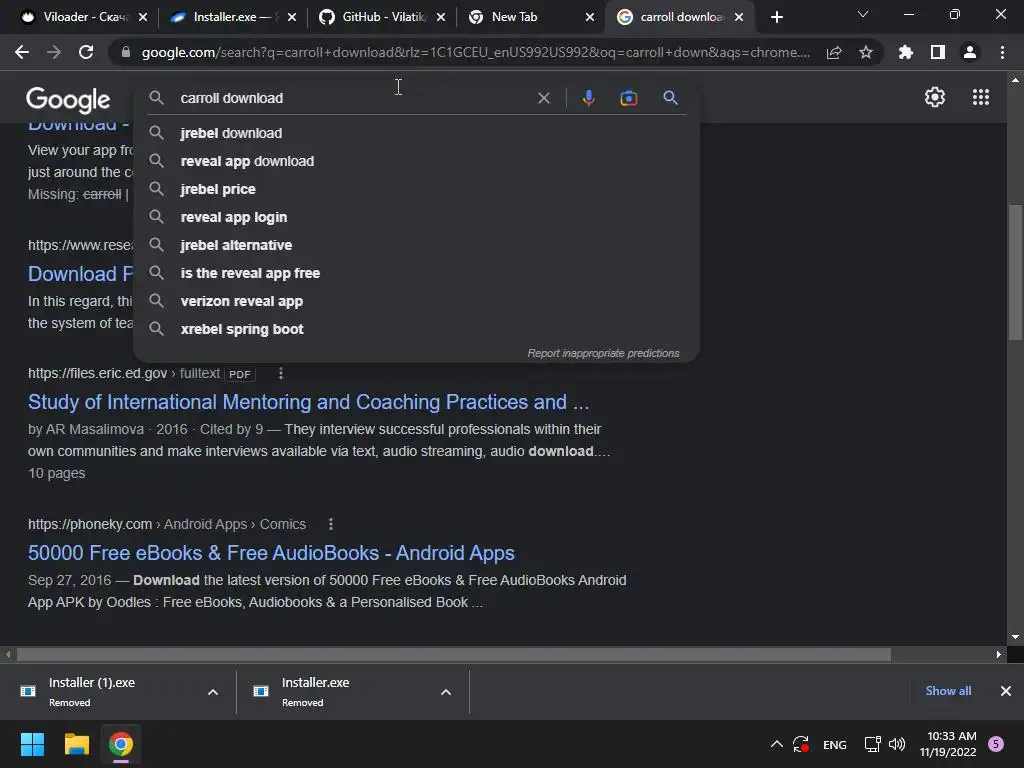Click the horizontal page scrollbar thumb
1024x768 pixels.
454,654
